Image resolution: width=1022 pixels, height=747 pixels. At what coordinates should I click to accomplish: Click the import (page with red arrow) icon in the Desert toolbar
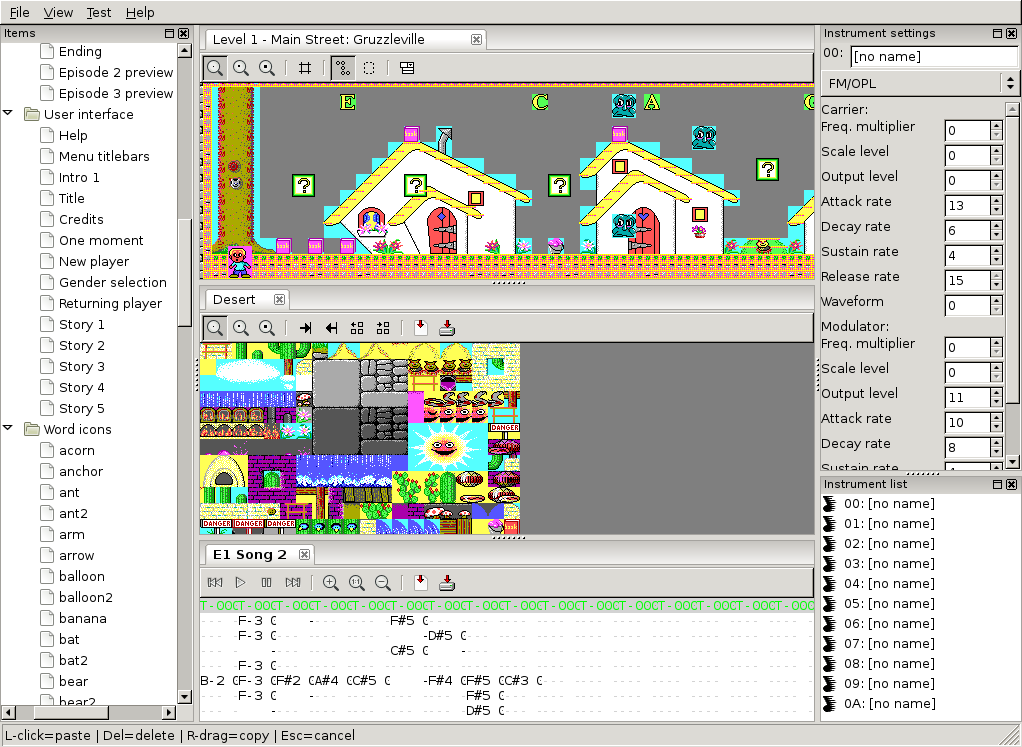coord(420,328)
